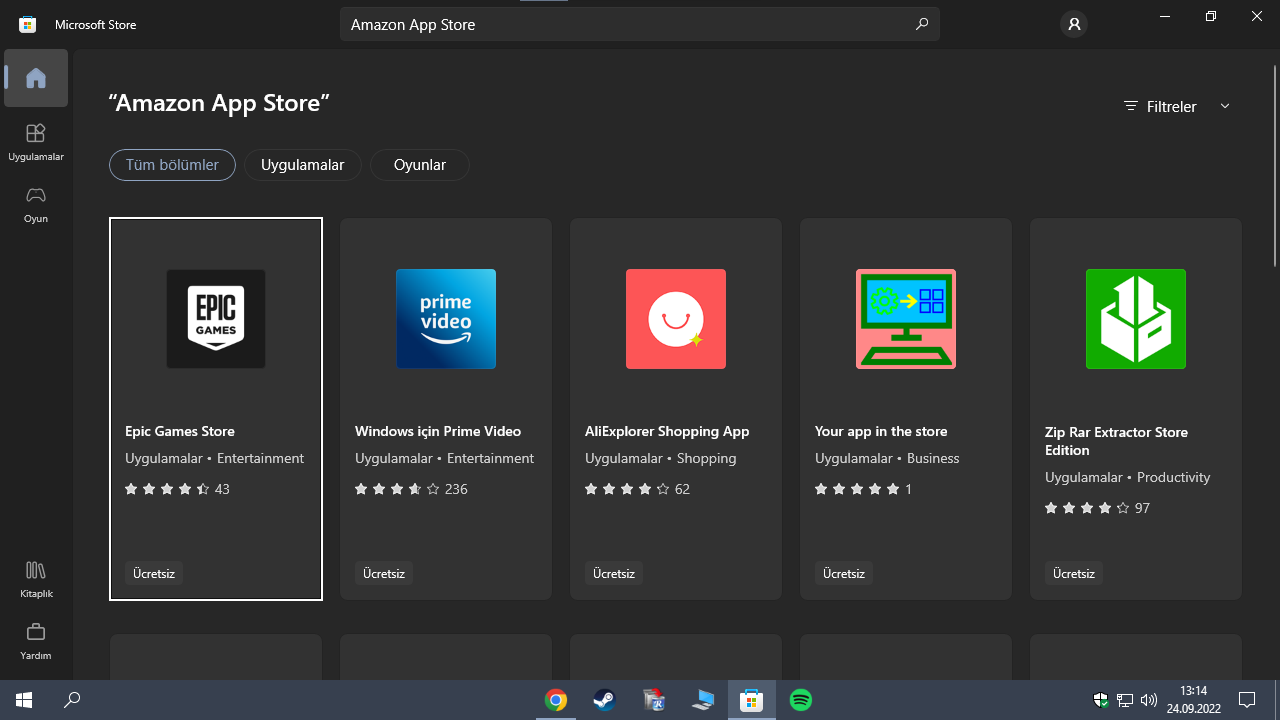Open Windows Security from the system tray

point(1101,700)
